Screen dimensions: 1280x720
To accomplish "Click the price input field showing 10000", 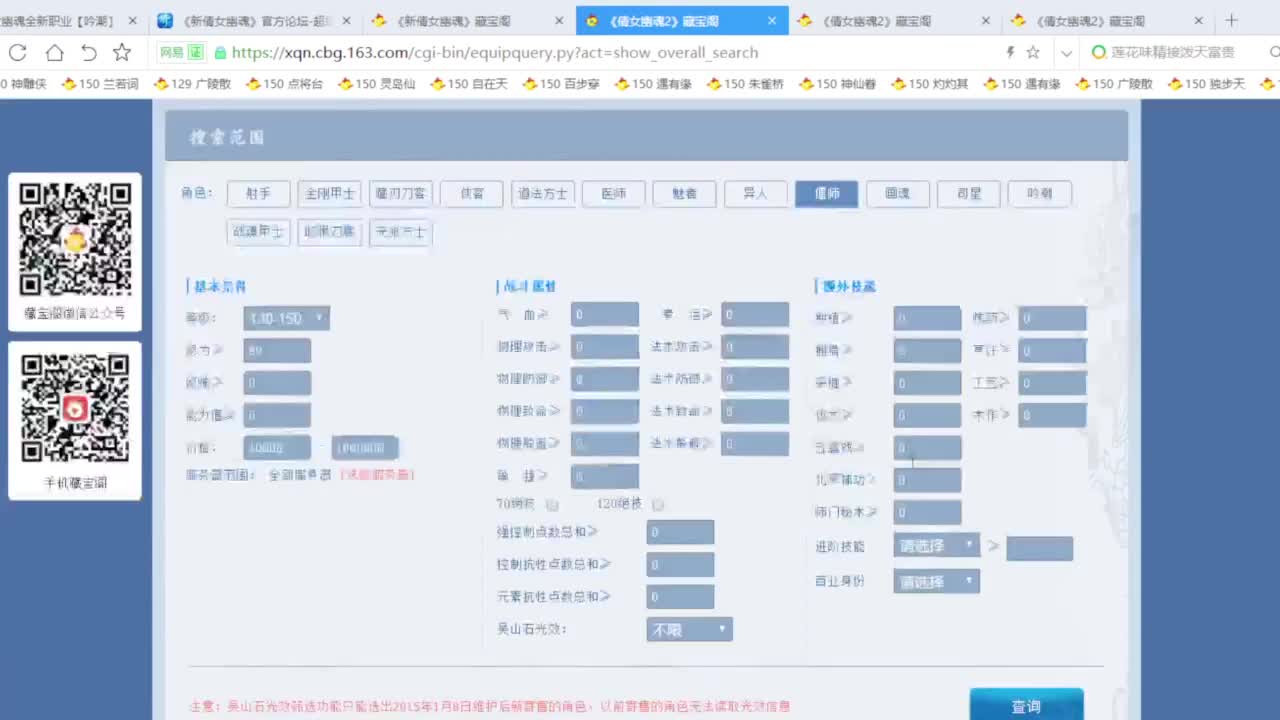I will [x=276, y=447].
